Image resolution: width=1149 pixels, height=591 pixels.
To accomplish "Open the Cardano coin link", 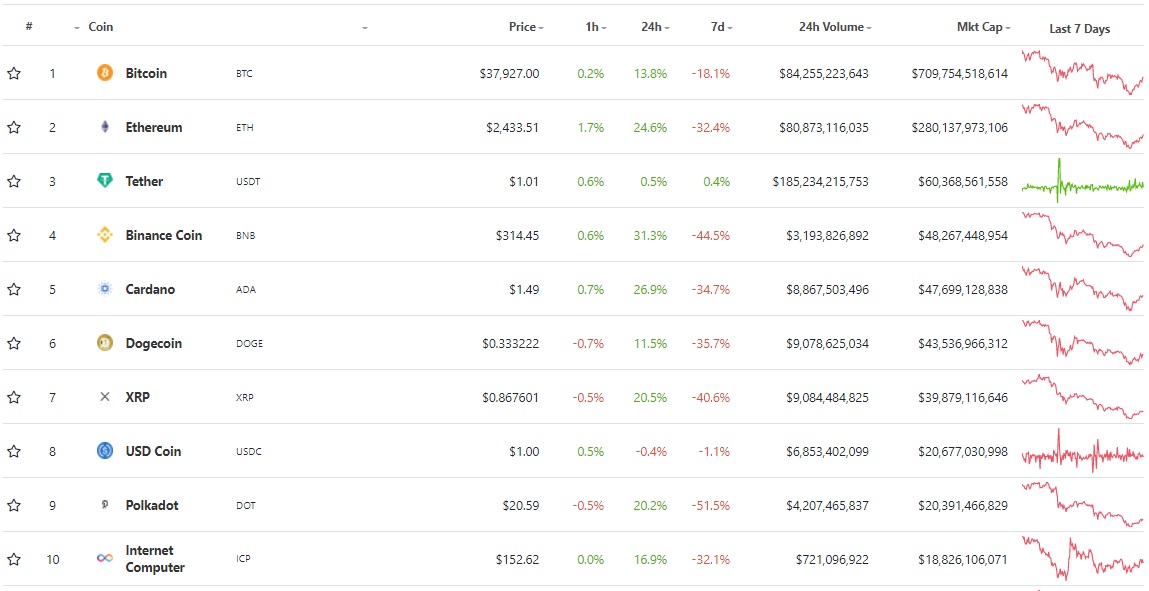I will point(149,289).
